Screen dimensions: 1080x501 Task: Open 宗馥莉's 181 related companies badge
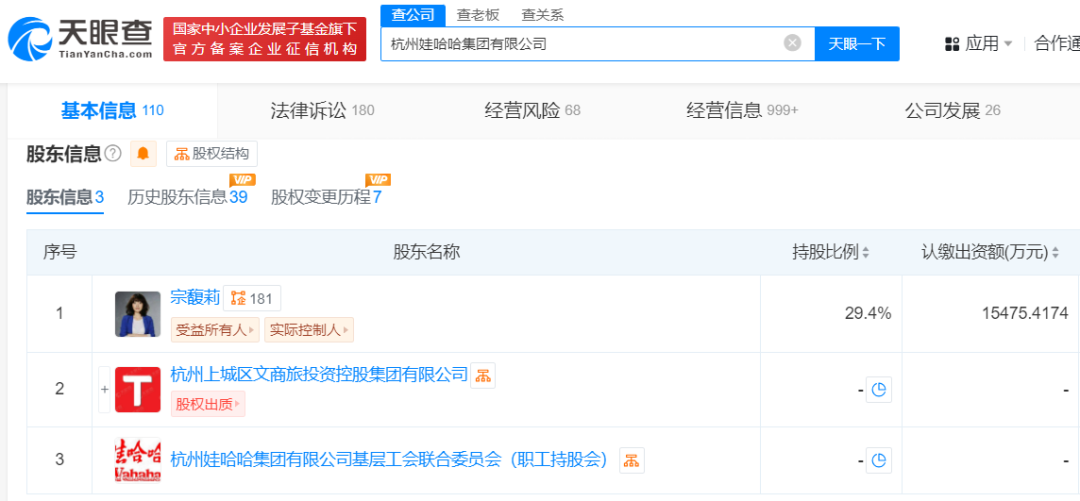(x=251, y=298)
